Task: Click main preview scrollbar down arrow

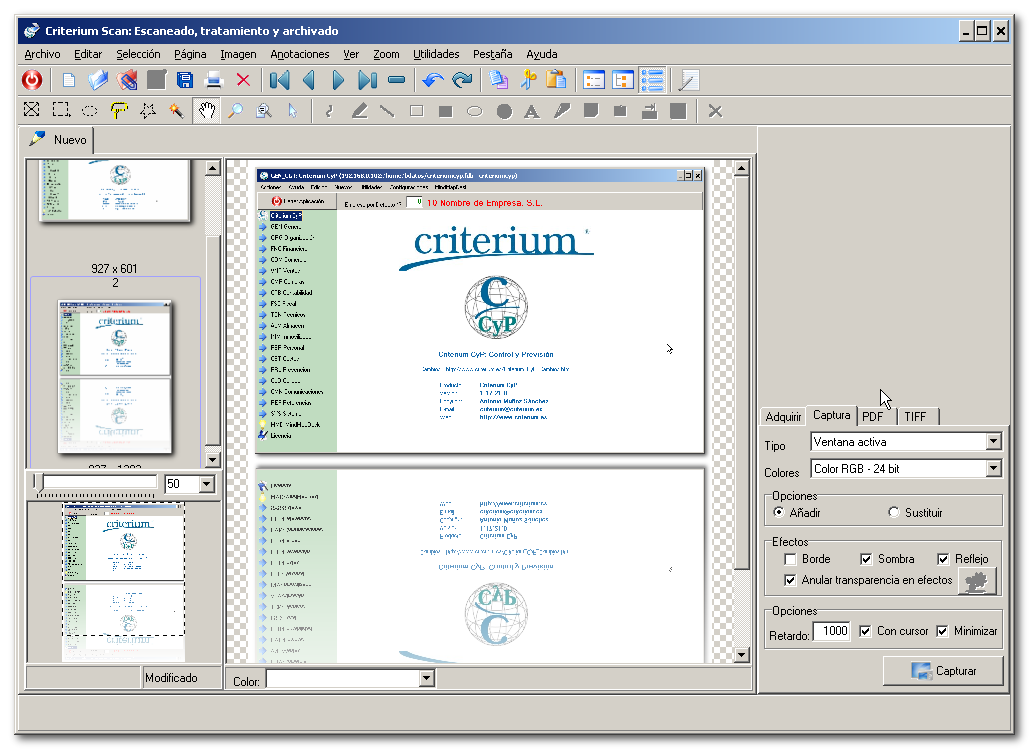Action: point(742,654)
